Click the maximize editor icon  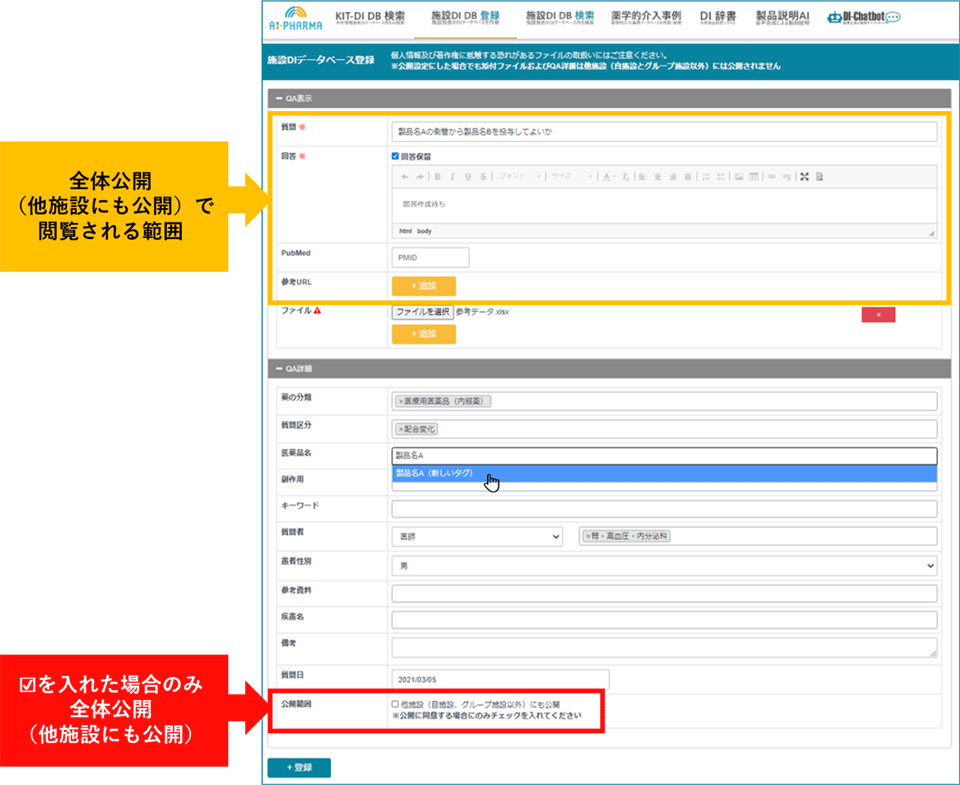(804, 177)
